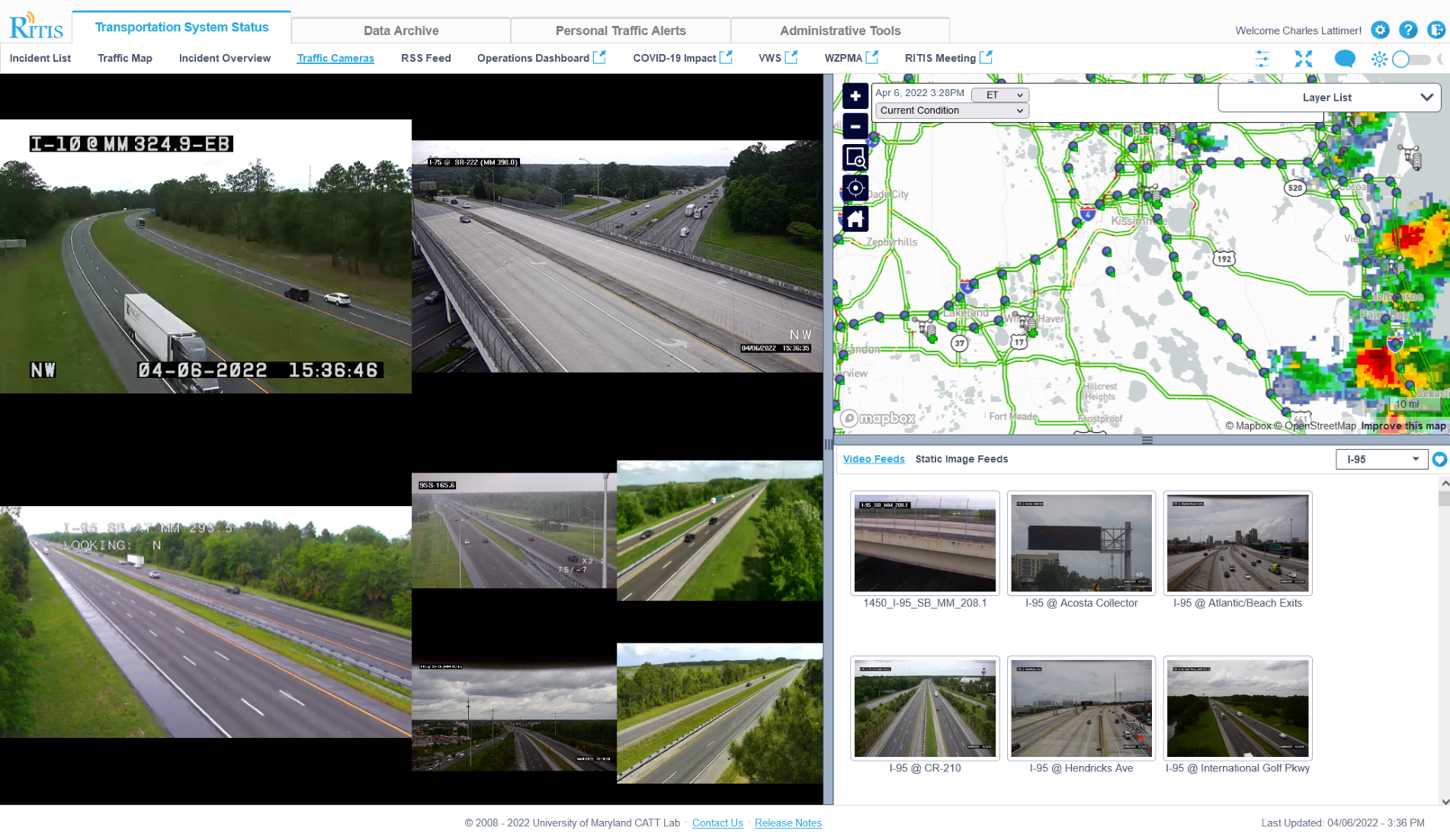Open the map zoom-to-area tool
The height and width of the screenshot is (840, 1450).
[x=855, y=158]
